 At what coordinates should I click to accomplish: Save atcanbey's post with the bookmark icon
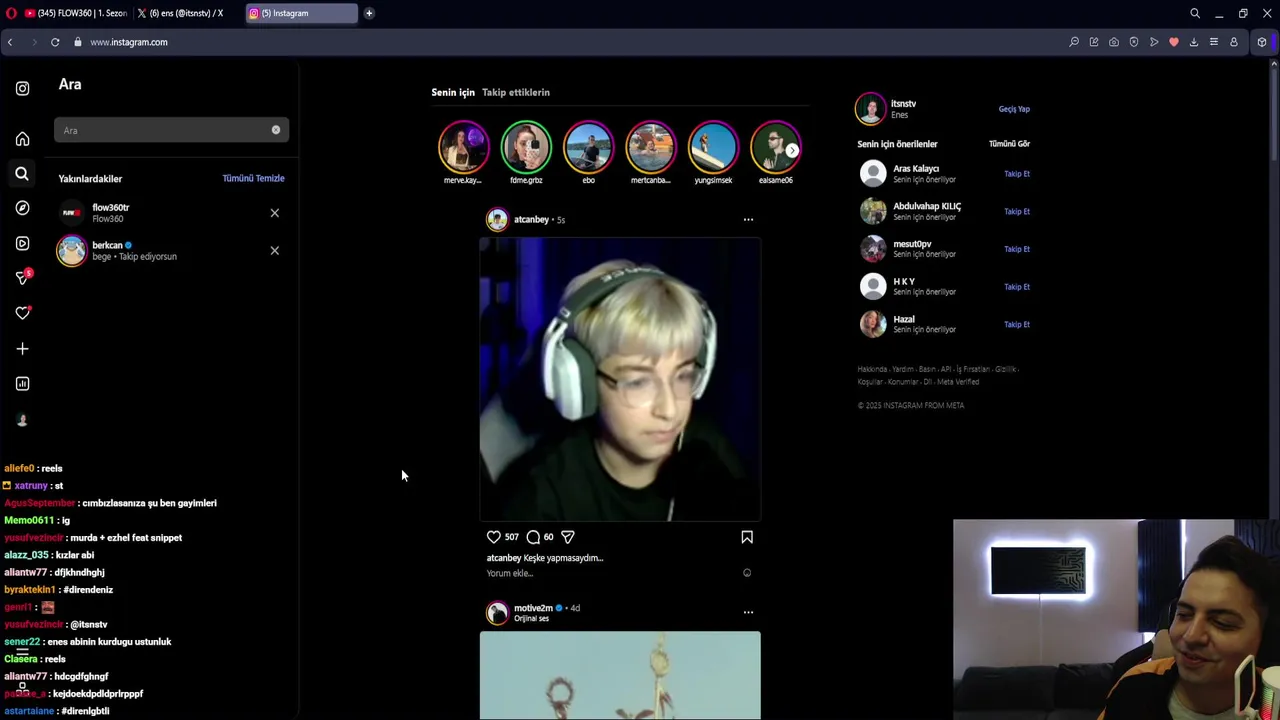coord(747,537)
